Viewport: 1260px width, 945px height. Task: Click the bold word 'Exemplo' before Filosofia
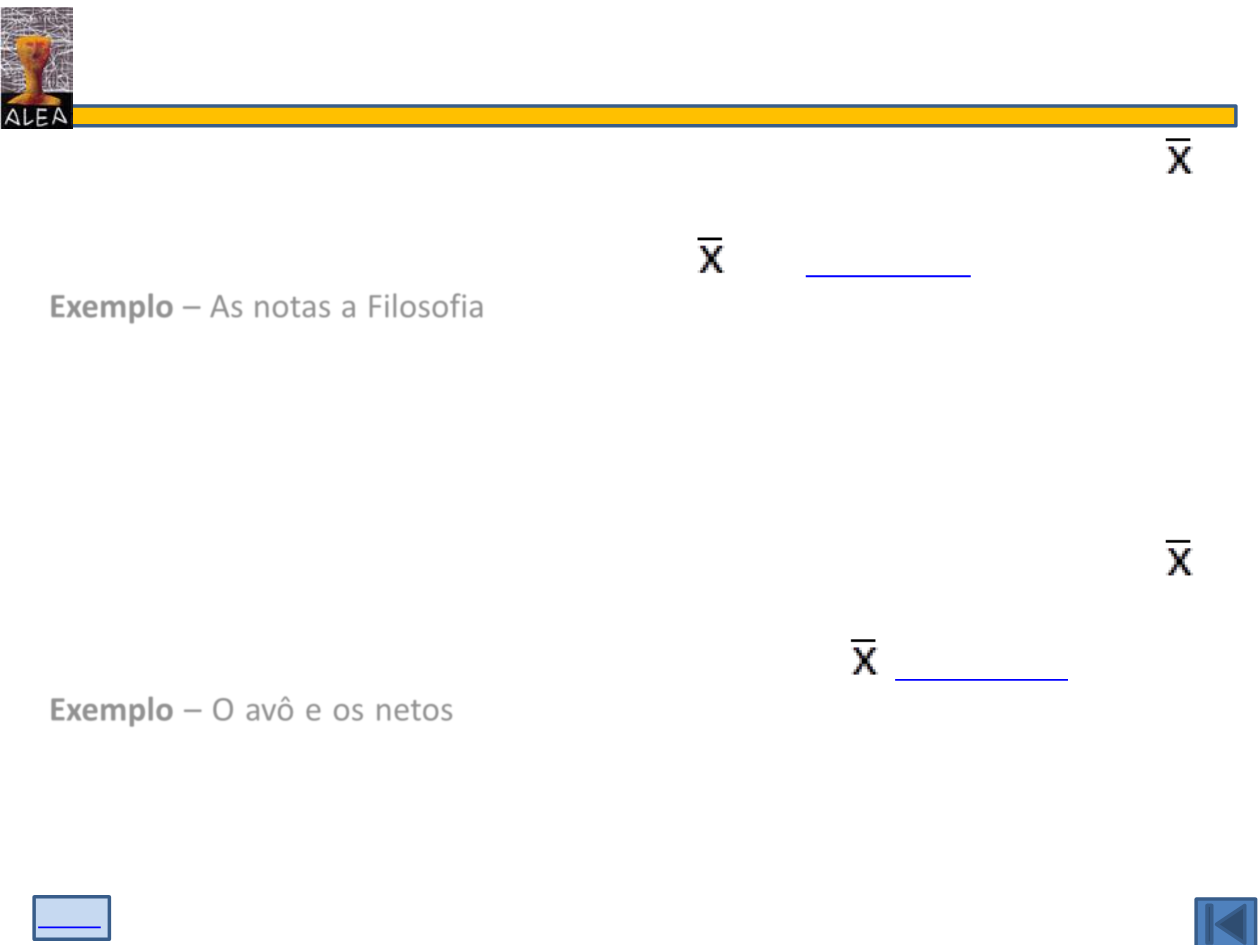(x=111, y=307)
